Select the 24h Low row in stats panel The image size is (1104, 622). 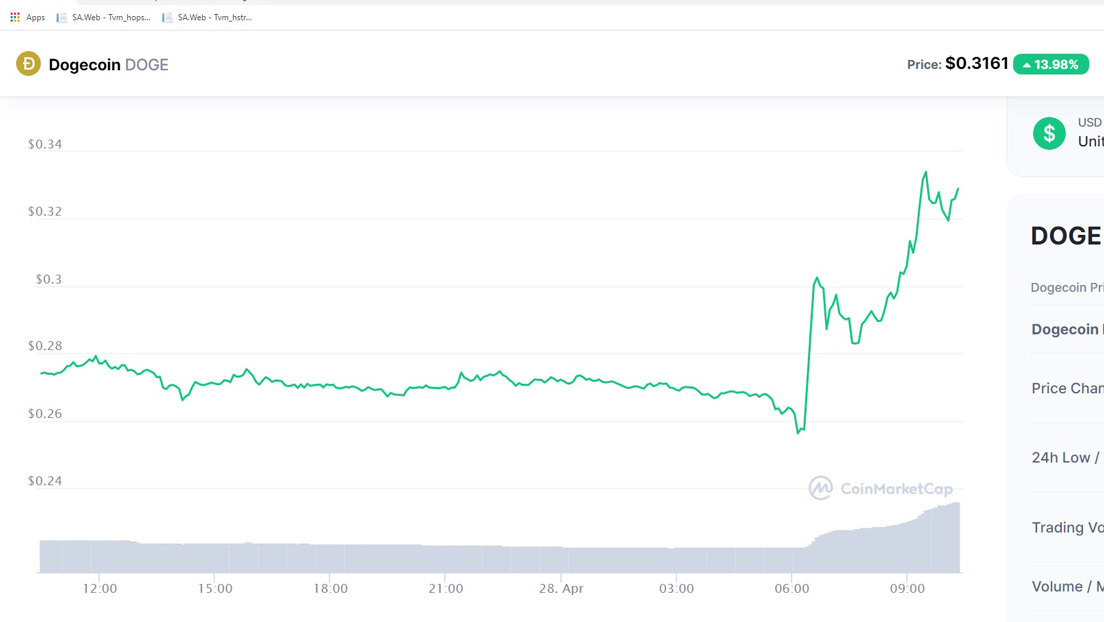pyautogui.click(x=1066, y=457)
